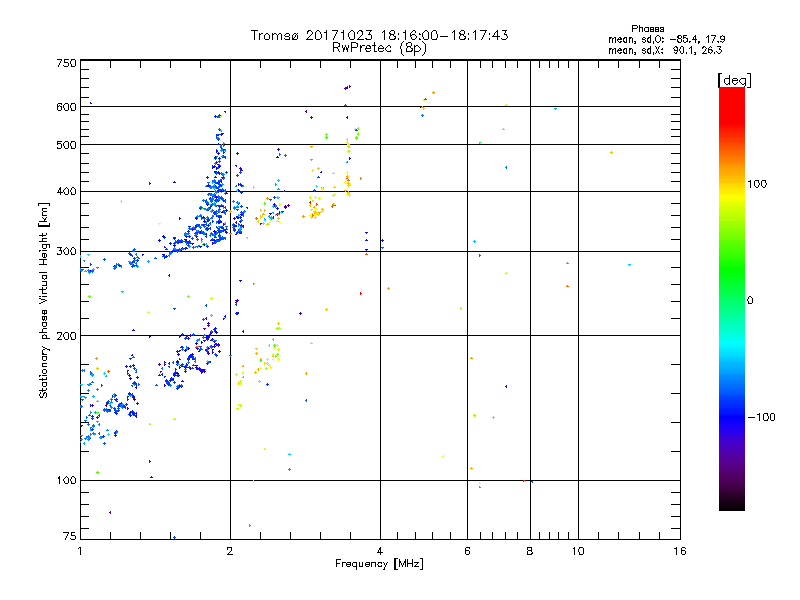Screen dimensions: 800x600
Task: Select the mean, sd,O statistics line
Action: (x=665, y=39)
